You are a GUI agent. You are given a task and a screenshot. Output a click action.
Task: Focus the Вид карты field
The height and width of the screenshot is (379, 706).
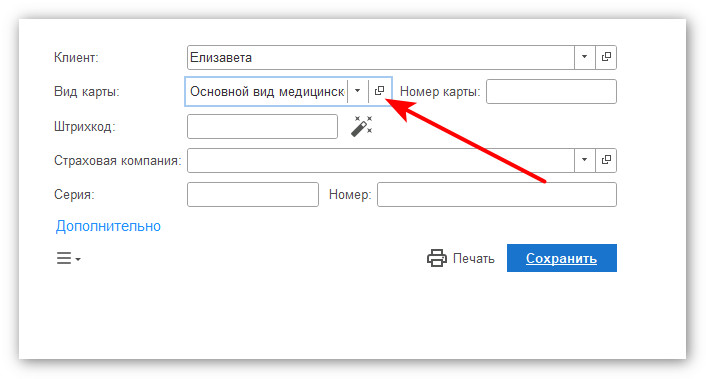tap(267, 91)
